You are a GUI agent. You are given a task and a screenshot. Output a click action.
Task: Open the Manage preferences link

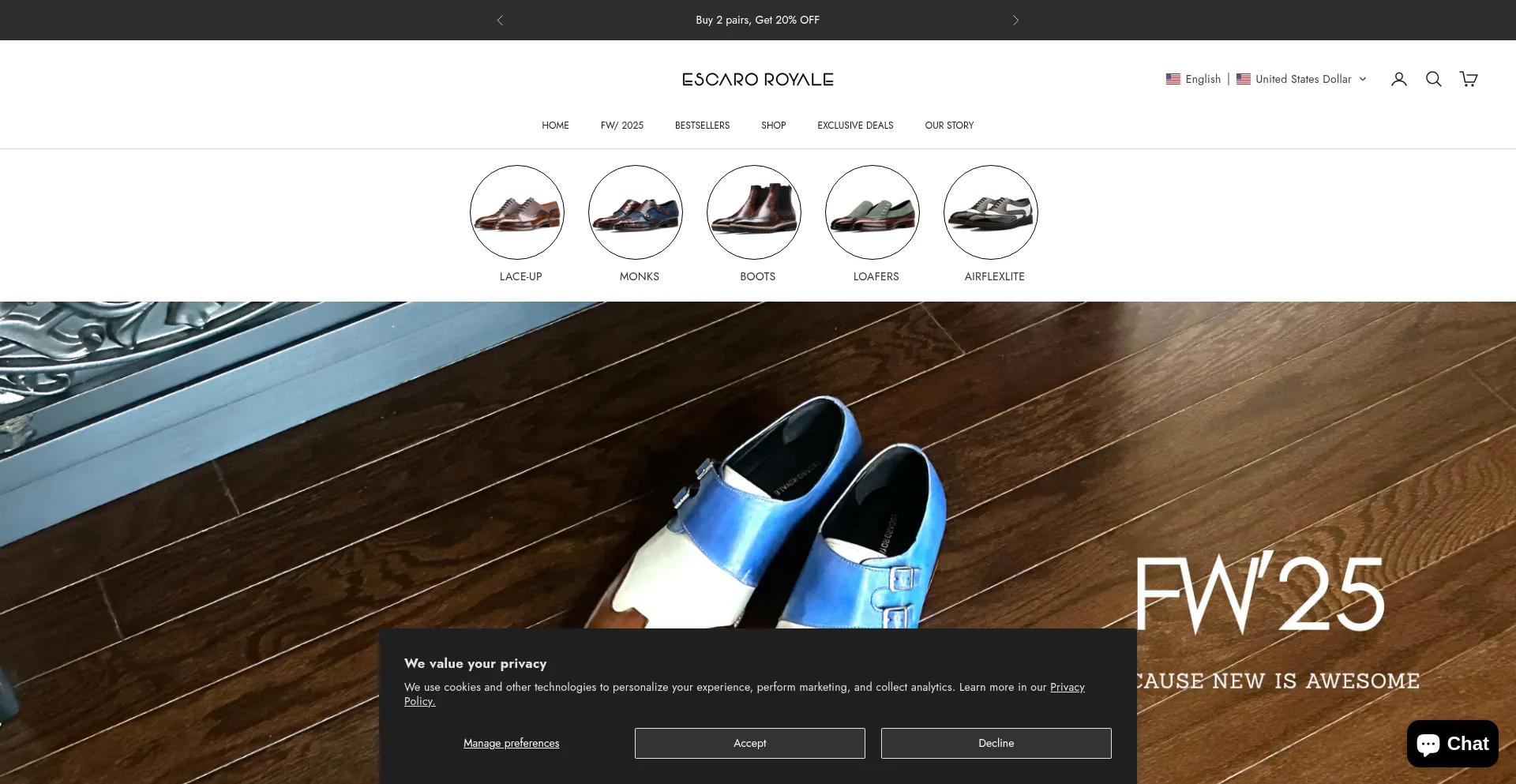pos(511,743)
